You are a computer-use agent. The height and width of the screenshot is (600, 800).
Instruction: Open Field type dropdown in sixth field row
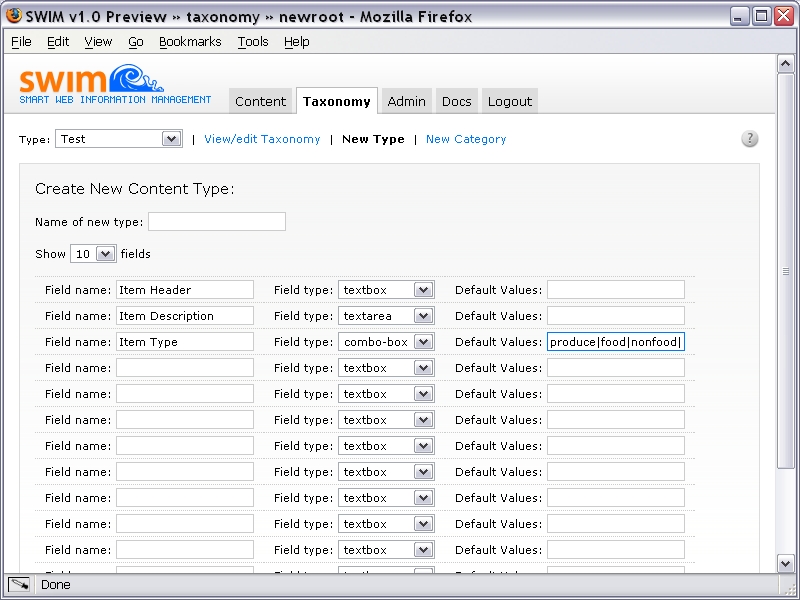[x=386, y=420]
